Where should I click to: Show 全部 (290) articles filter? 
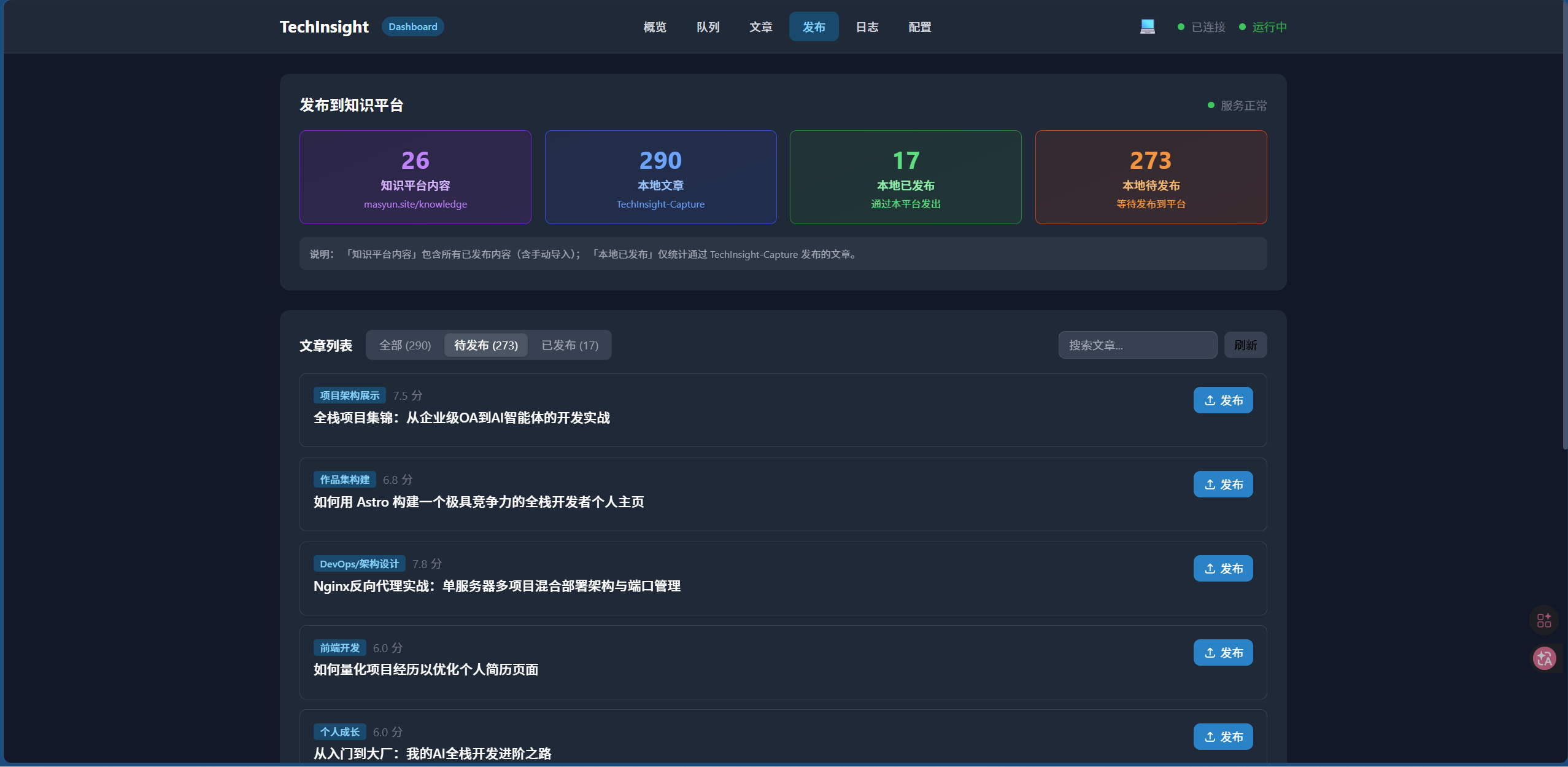click(405, 345)
